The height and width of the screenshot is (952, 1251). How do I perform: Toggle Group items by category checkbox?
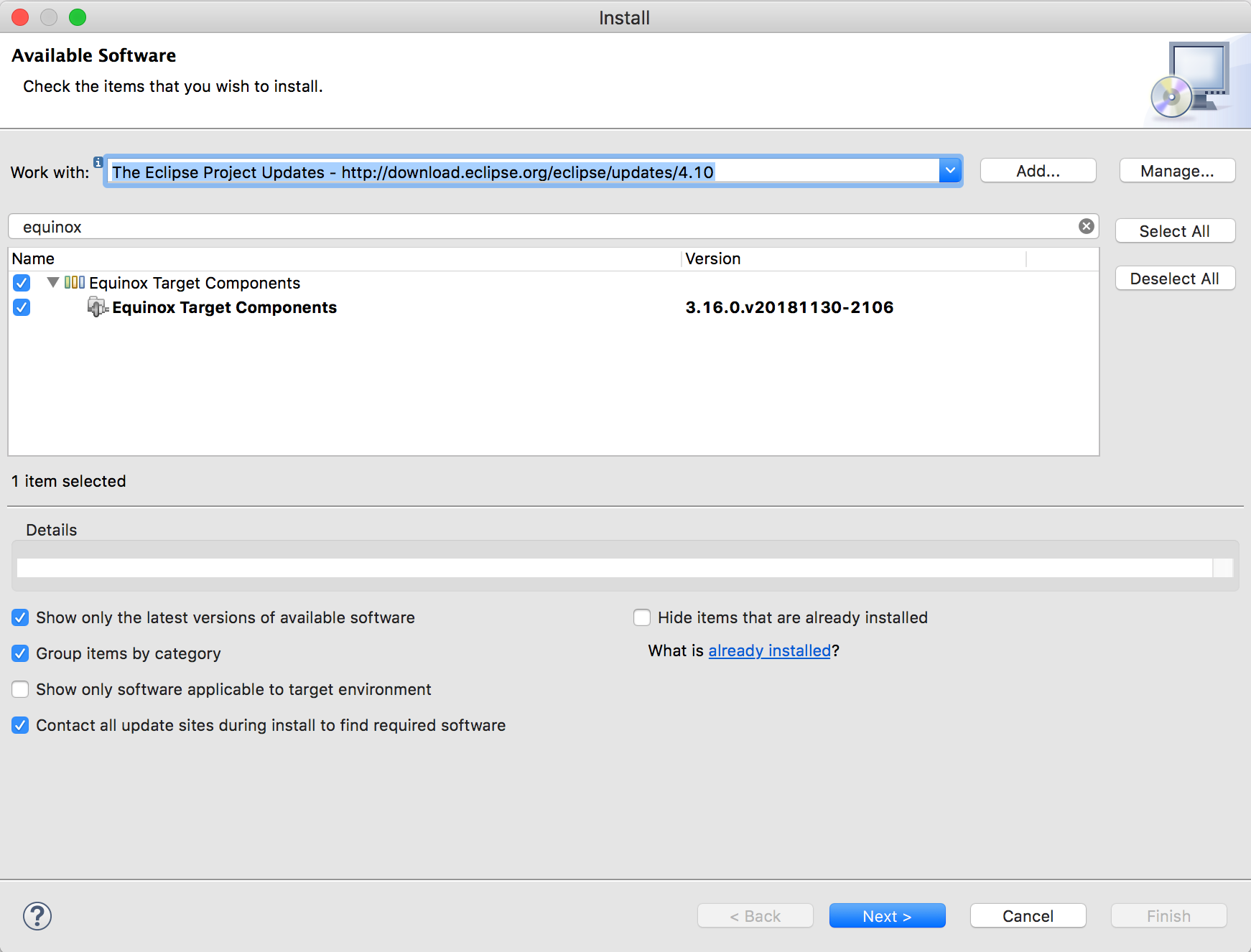(20, 653)
